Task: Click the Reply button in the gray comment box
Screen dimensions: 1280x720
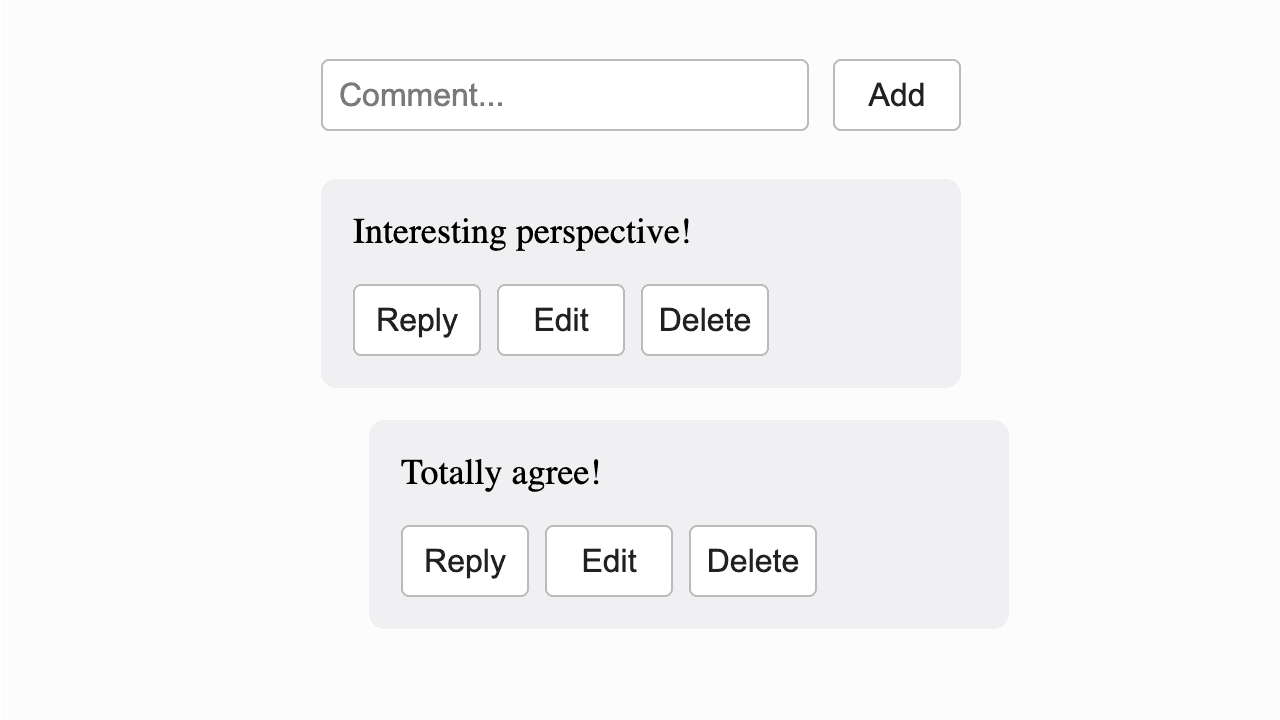Action: (x=416, y=318)
